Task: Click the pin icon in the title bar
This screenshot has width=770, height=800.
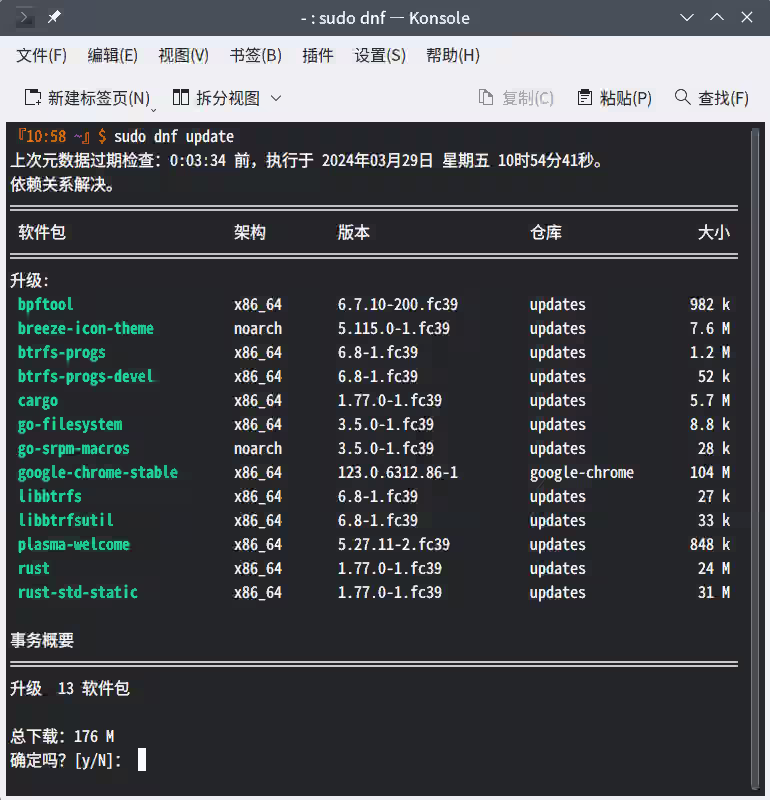Action: 55,17
